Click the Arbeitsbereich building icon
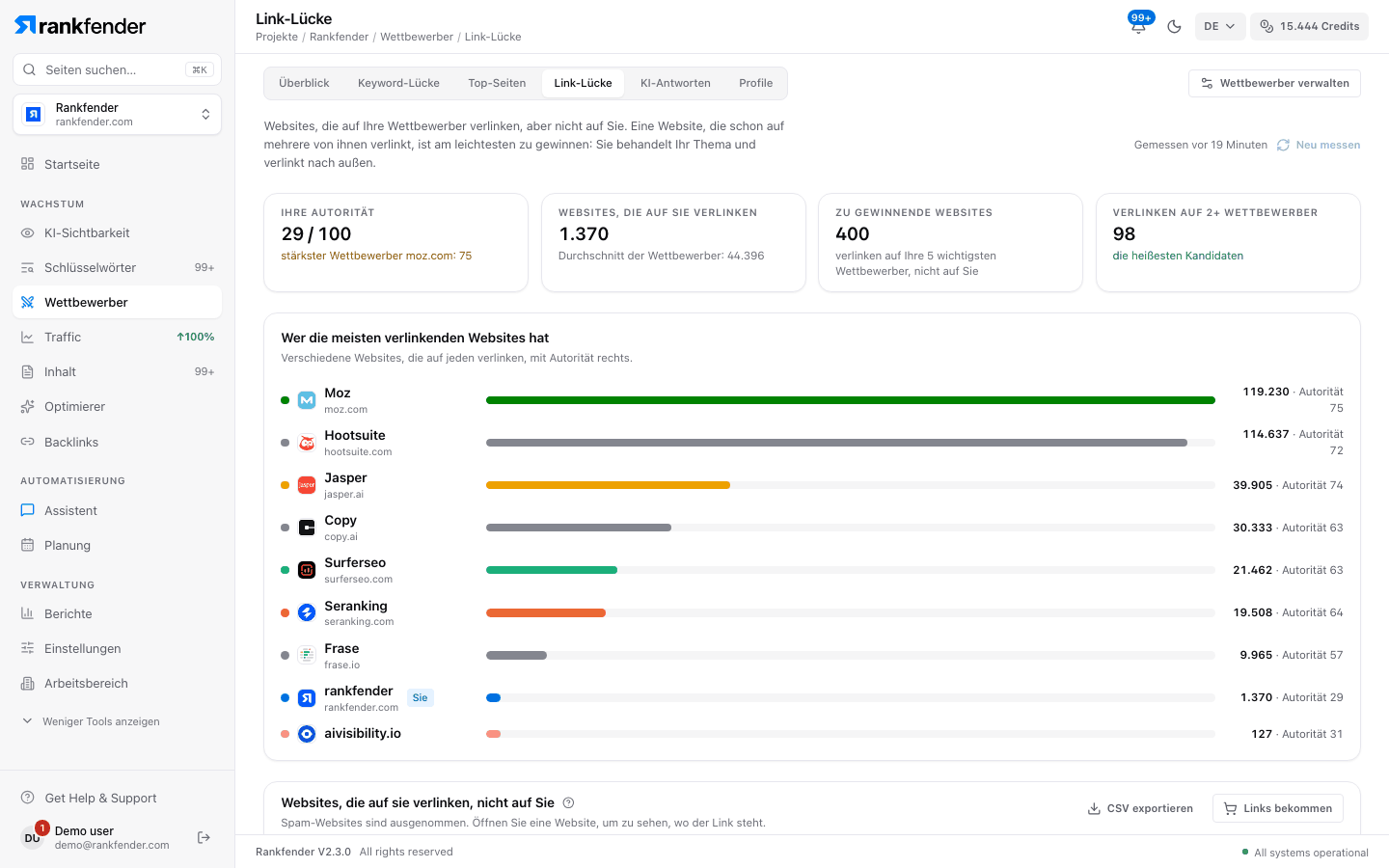 point(27,683)
